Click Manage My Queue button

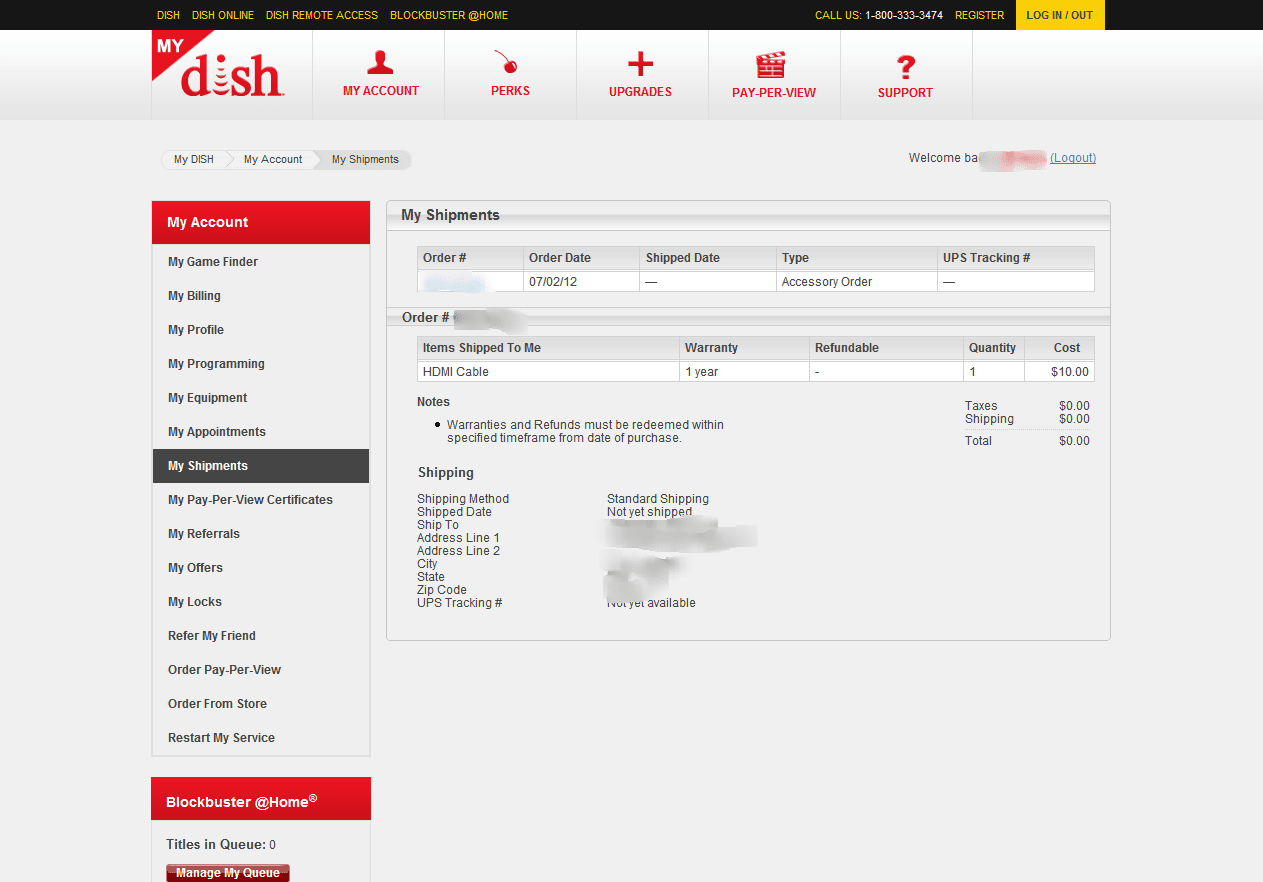pos(228,873)
